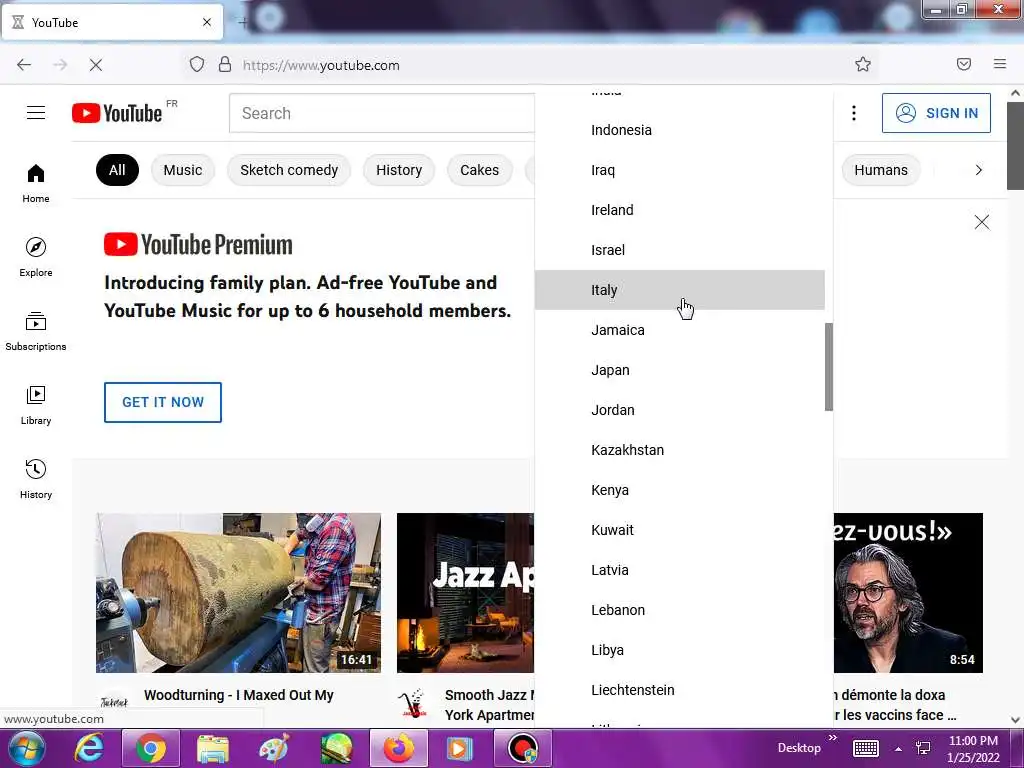
Task: Click the YouTube logo
Action: (x=117, y=113)
